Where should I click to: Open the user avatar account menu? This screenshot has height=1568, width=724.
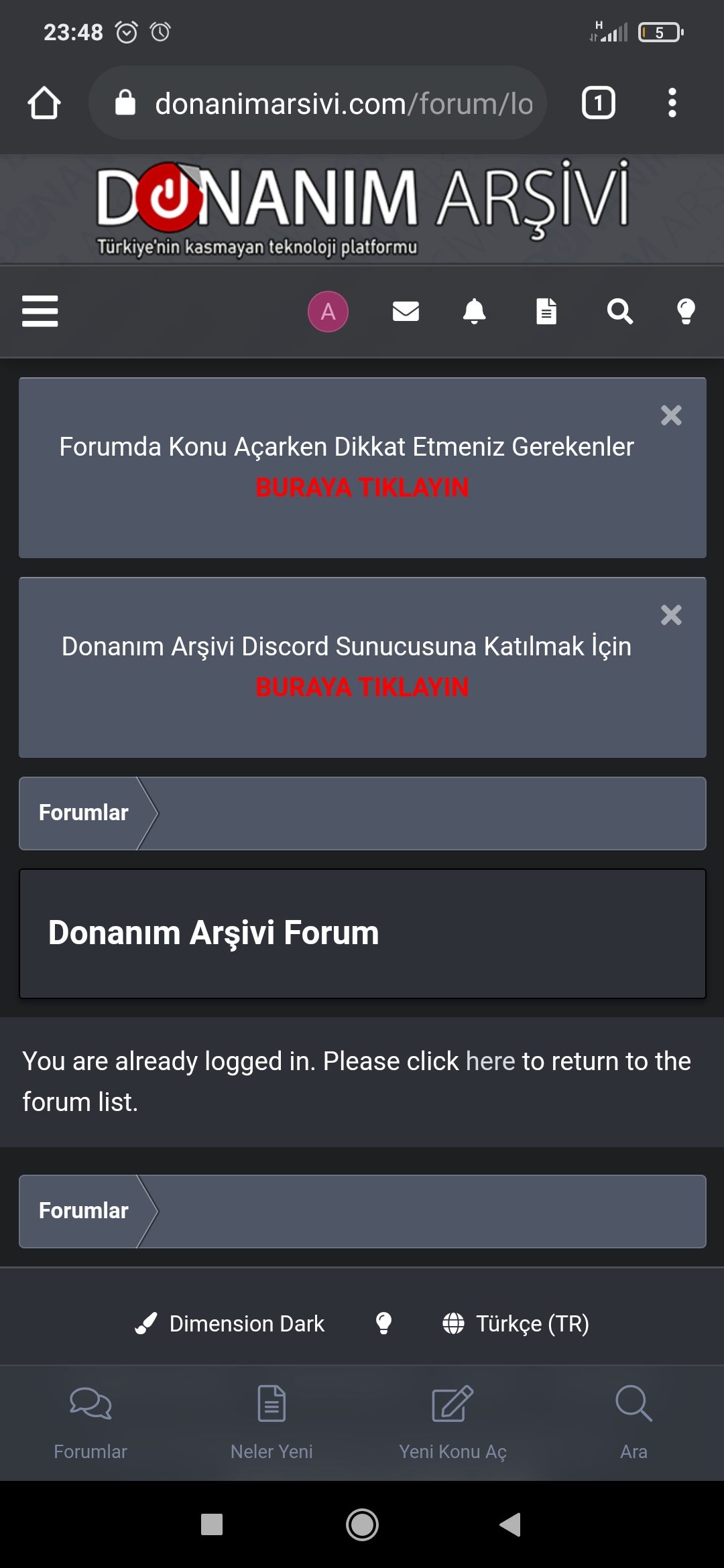pyautogui.click(x=328, y=311)
